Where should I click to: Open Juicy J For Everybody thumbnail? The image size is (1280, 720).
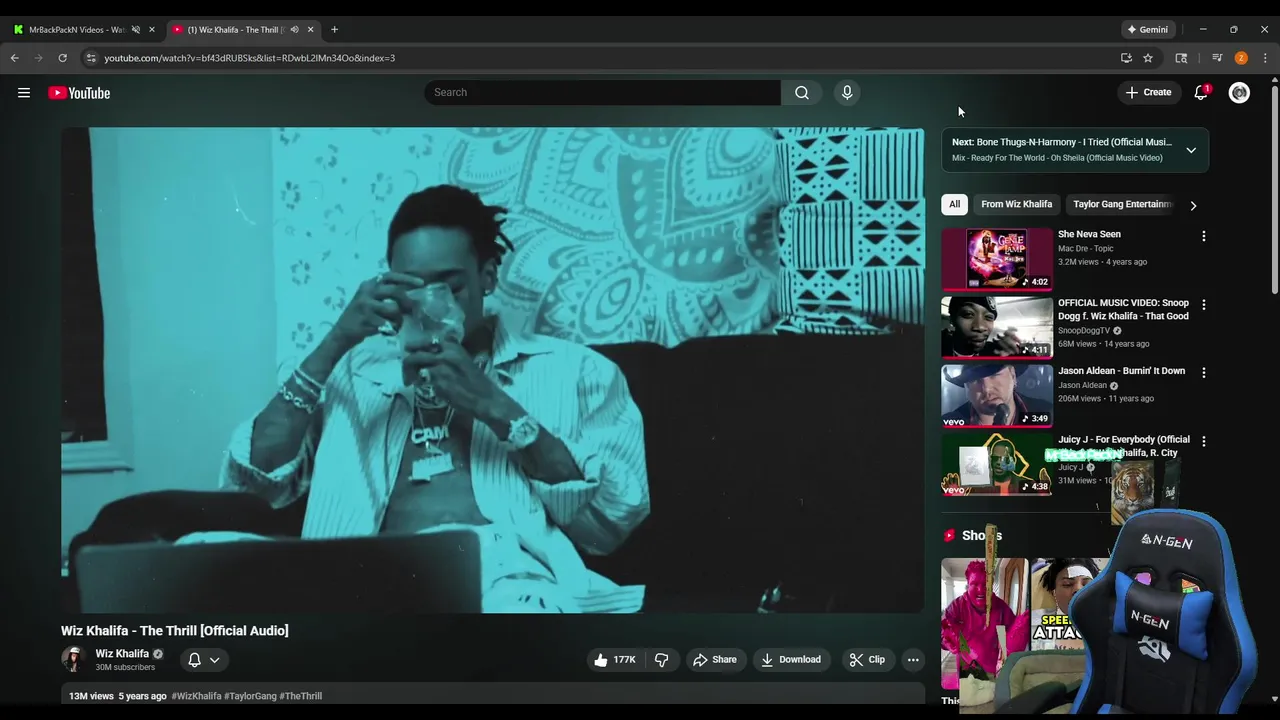tap(997, 464)
